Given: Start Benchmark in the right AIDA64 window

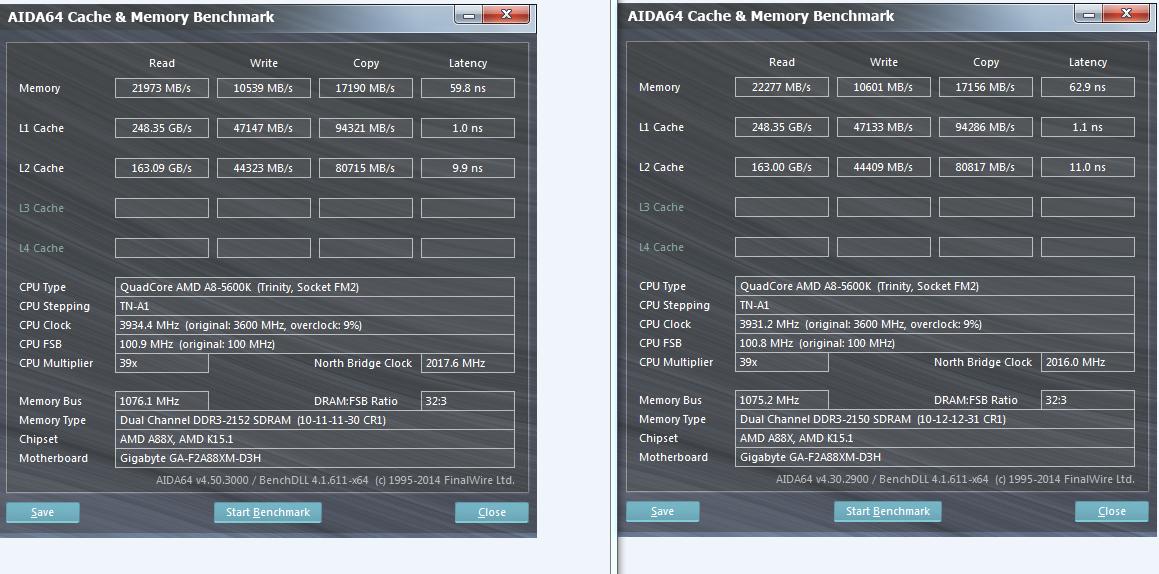Looking at the screenshot, I should [x=888, y=511].
